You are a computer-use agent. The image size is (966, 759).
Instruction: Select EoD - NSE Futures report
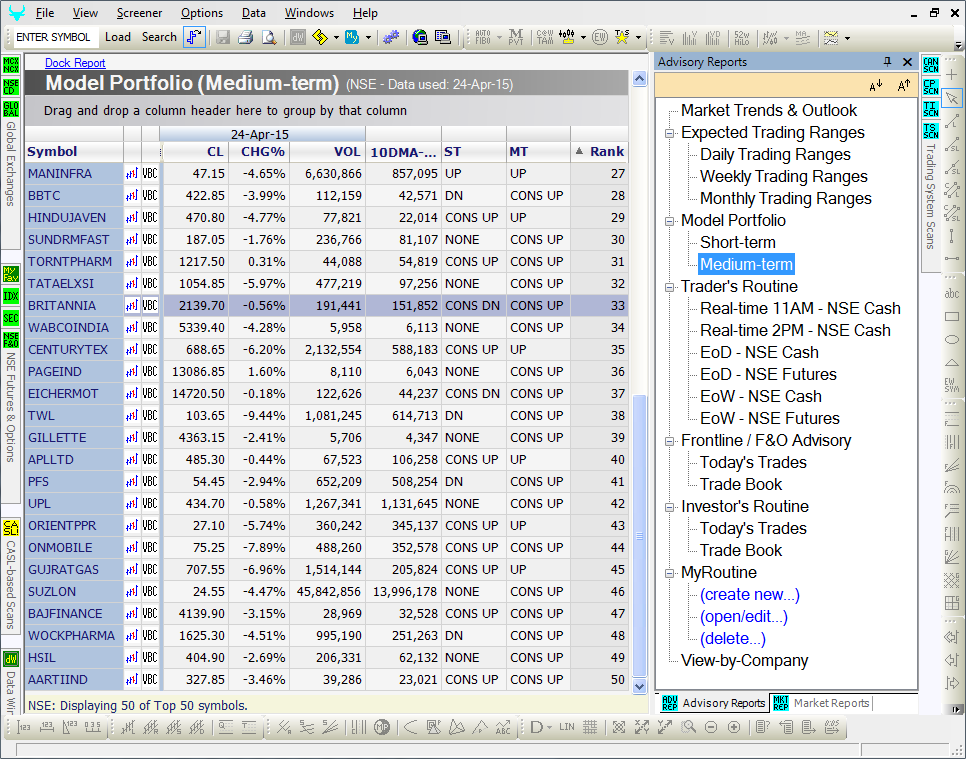tap(768, 375)
